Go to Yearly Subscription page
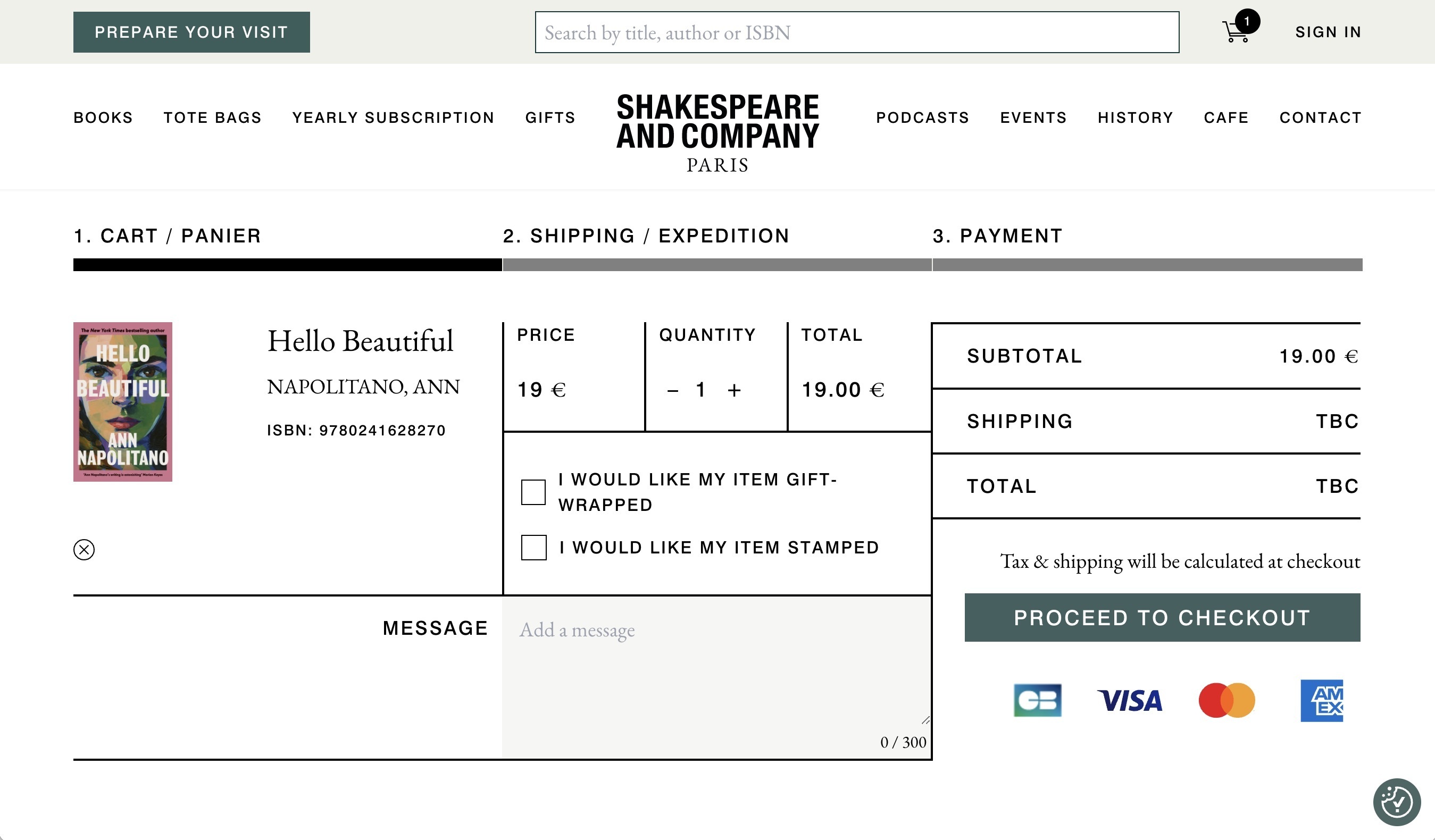 (394, 118)
